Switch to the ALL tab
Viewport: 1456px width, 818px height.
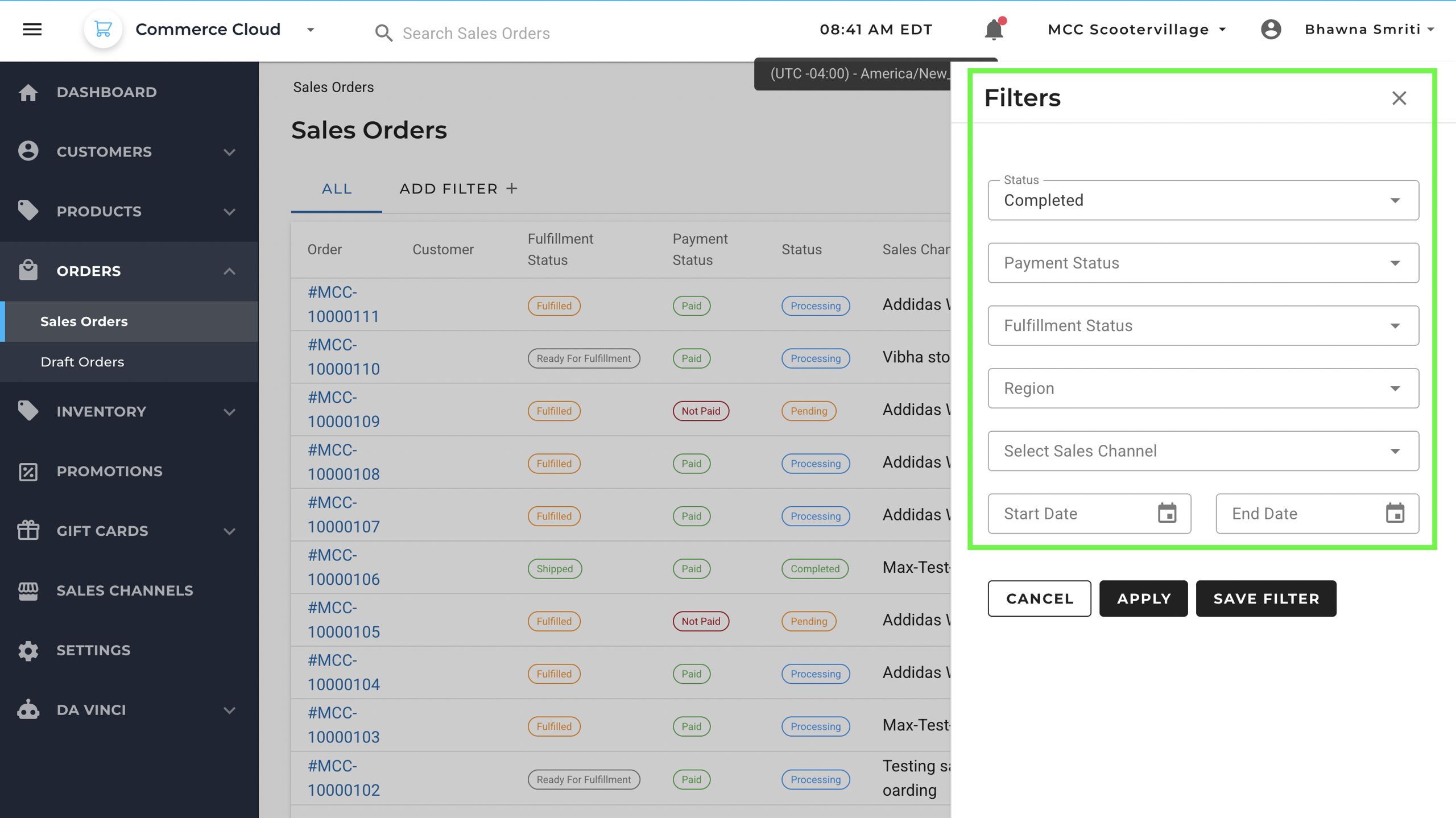pos(337,189)
